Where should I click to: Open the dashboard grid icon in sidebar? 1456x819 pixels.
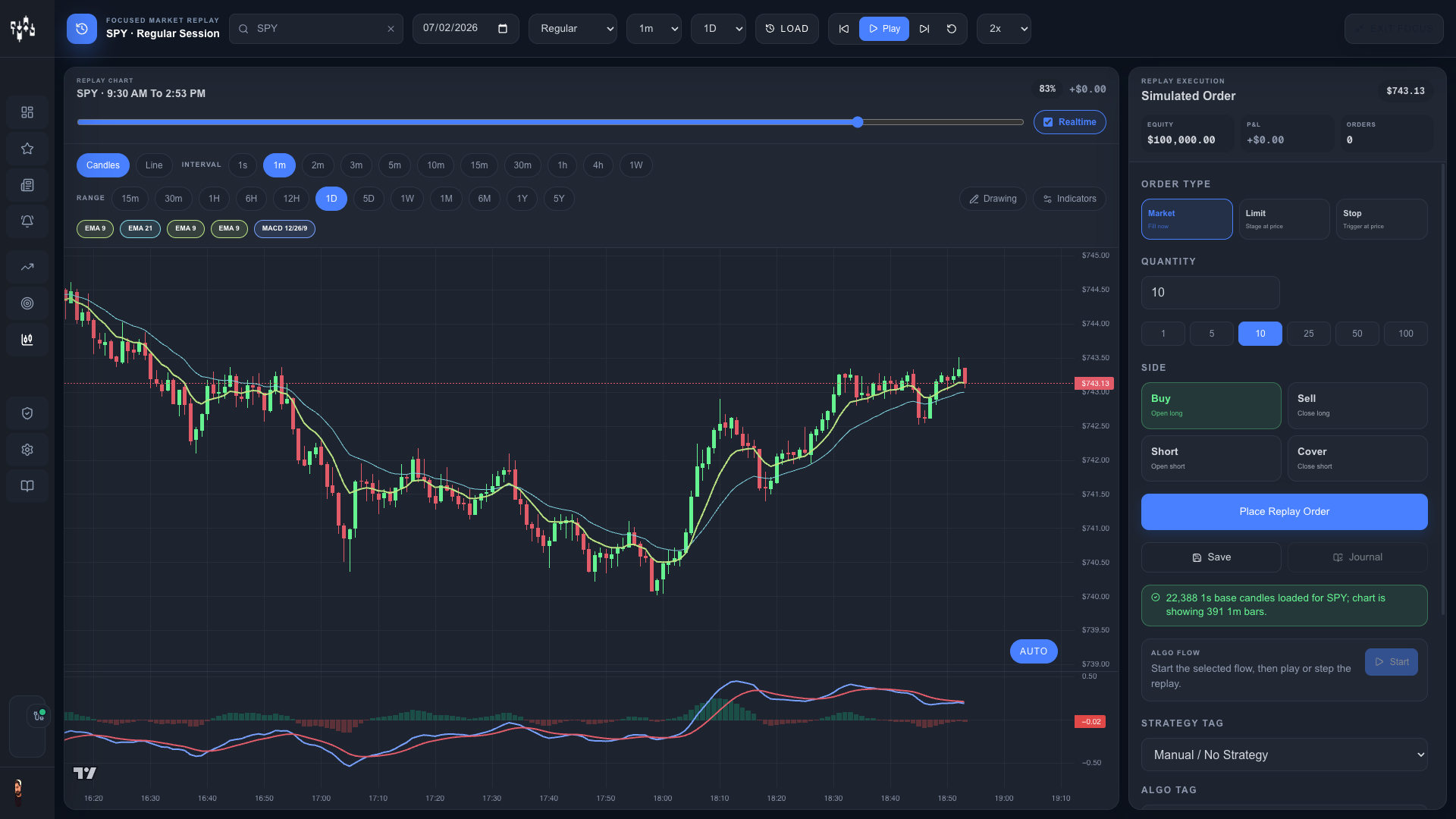(x=27, y=112)
